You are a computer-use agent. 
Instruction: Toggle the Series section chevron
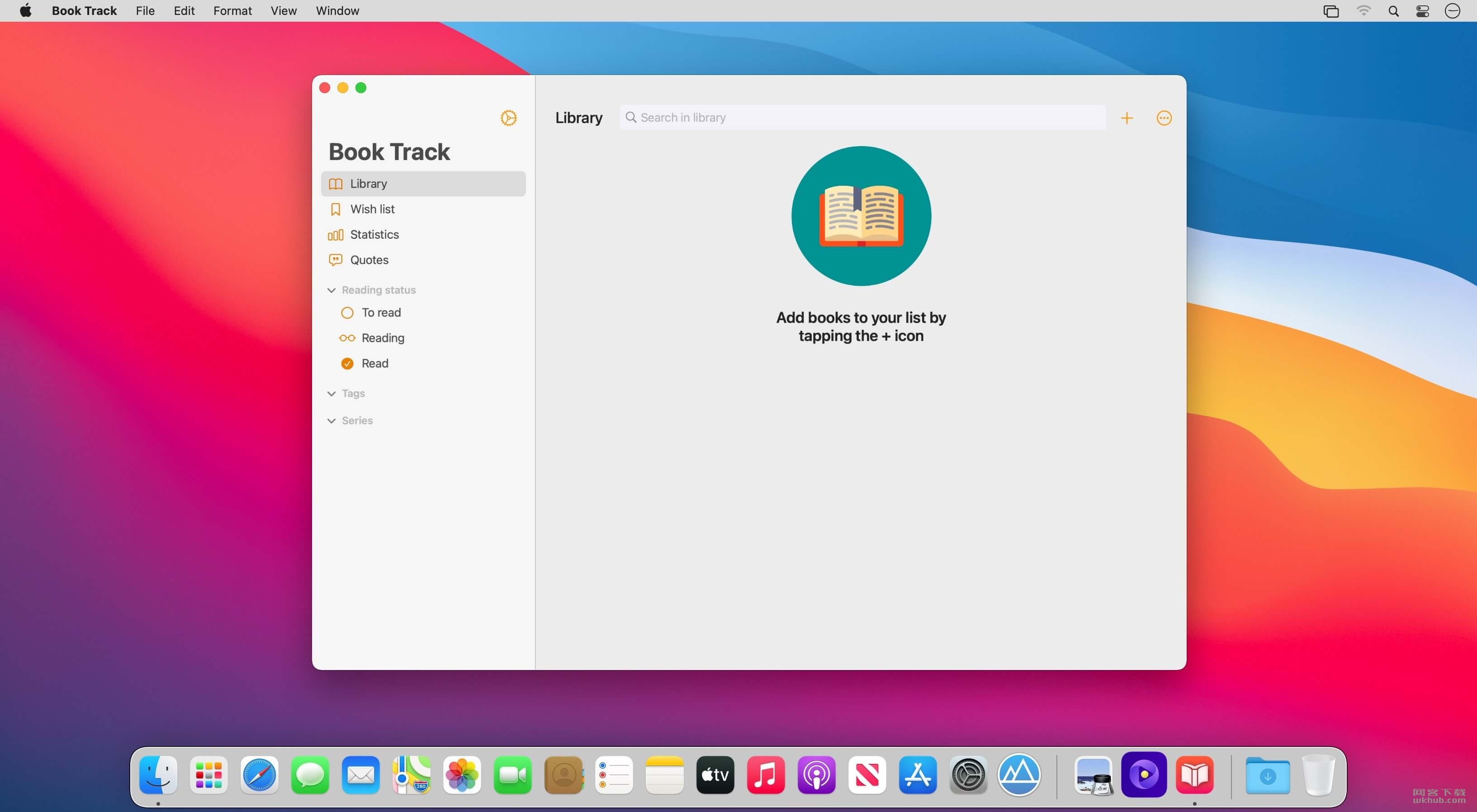pos(331,420)
